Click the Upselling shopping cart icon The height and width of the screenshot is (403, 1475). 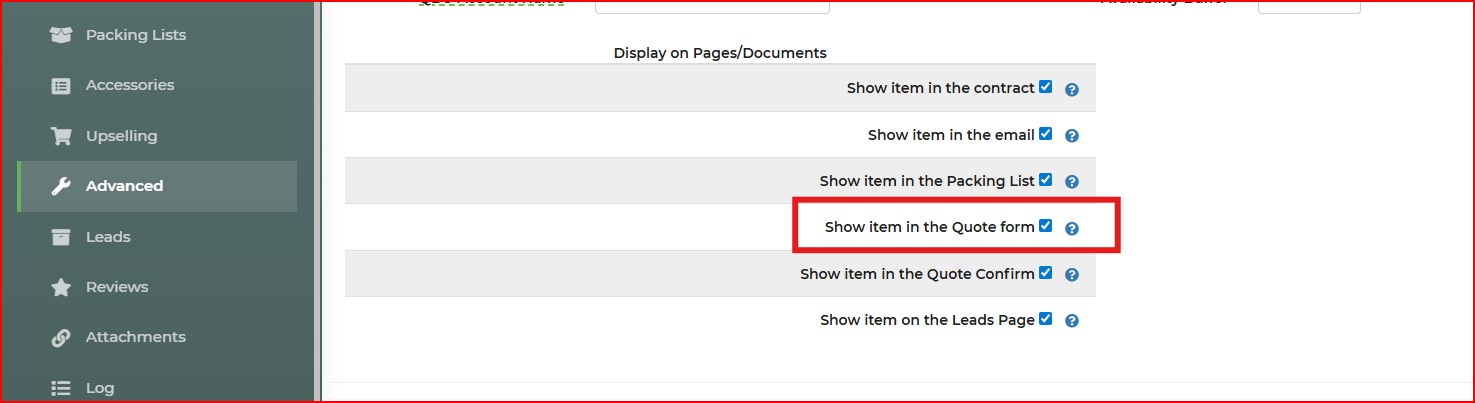point(61,136)
